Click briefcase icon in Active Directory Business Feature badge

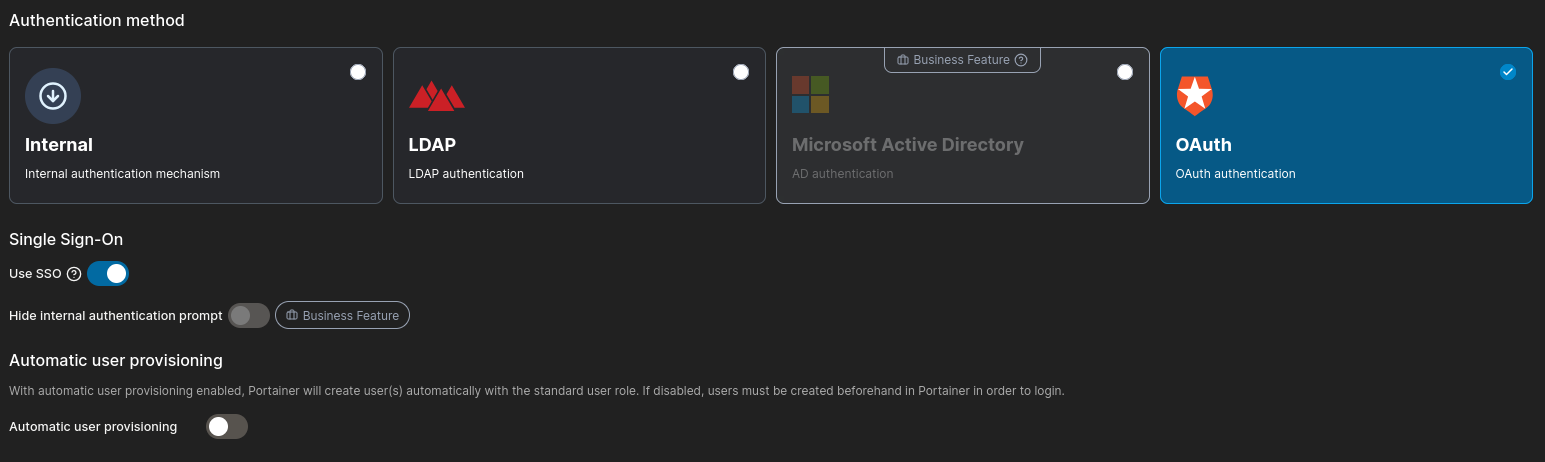[x=903, y=60]
